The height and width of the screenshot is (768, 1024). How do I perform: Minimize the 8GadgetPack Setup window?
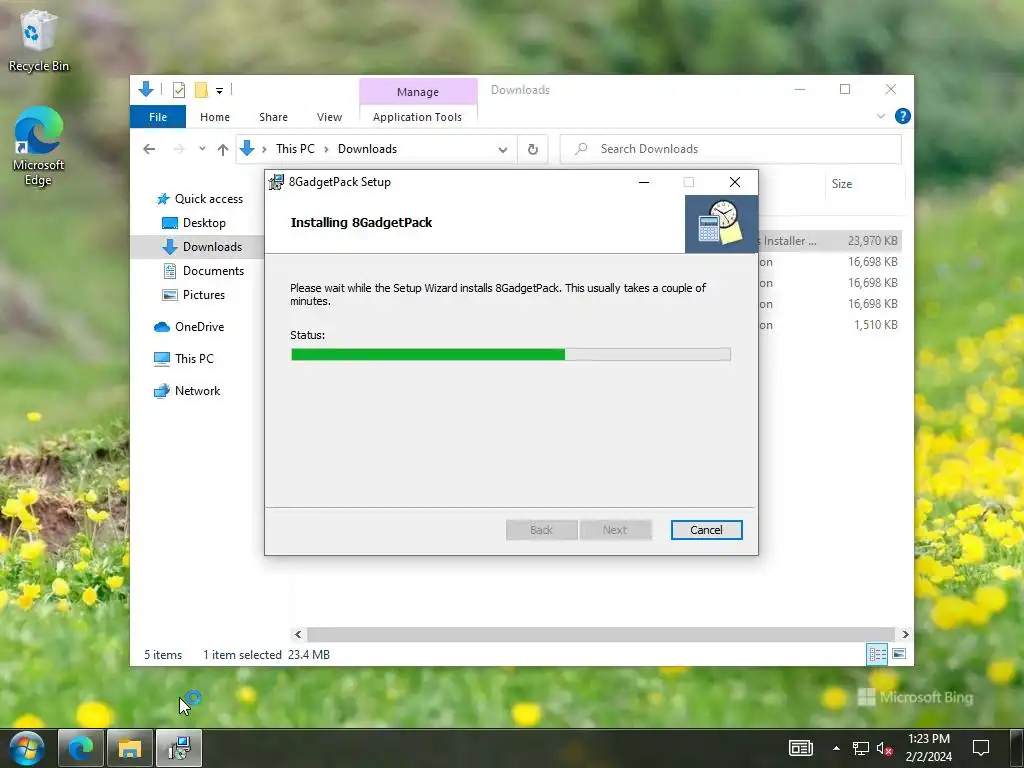click(644, 182)
